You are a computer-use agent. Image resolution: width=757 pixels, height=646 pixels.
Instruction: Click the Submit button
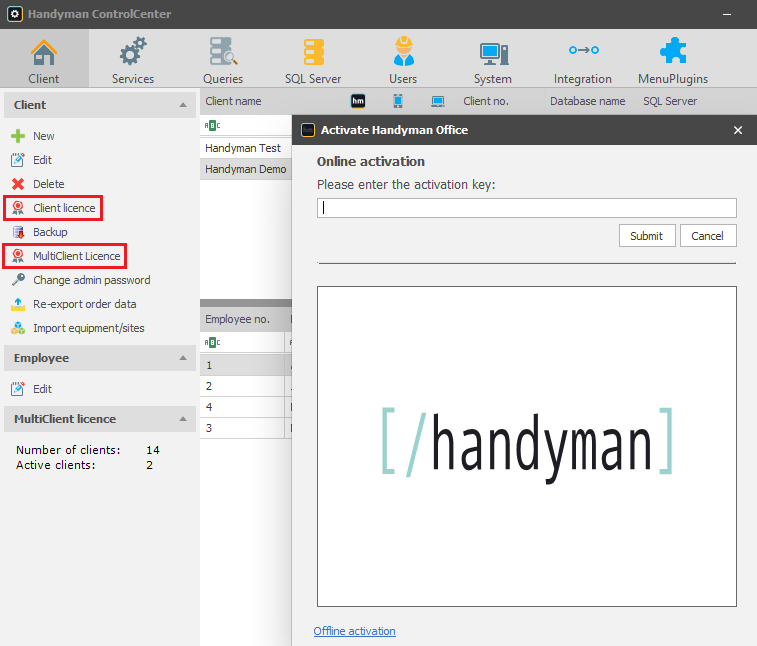647,236
